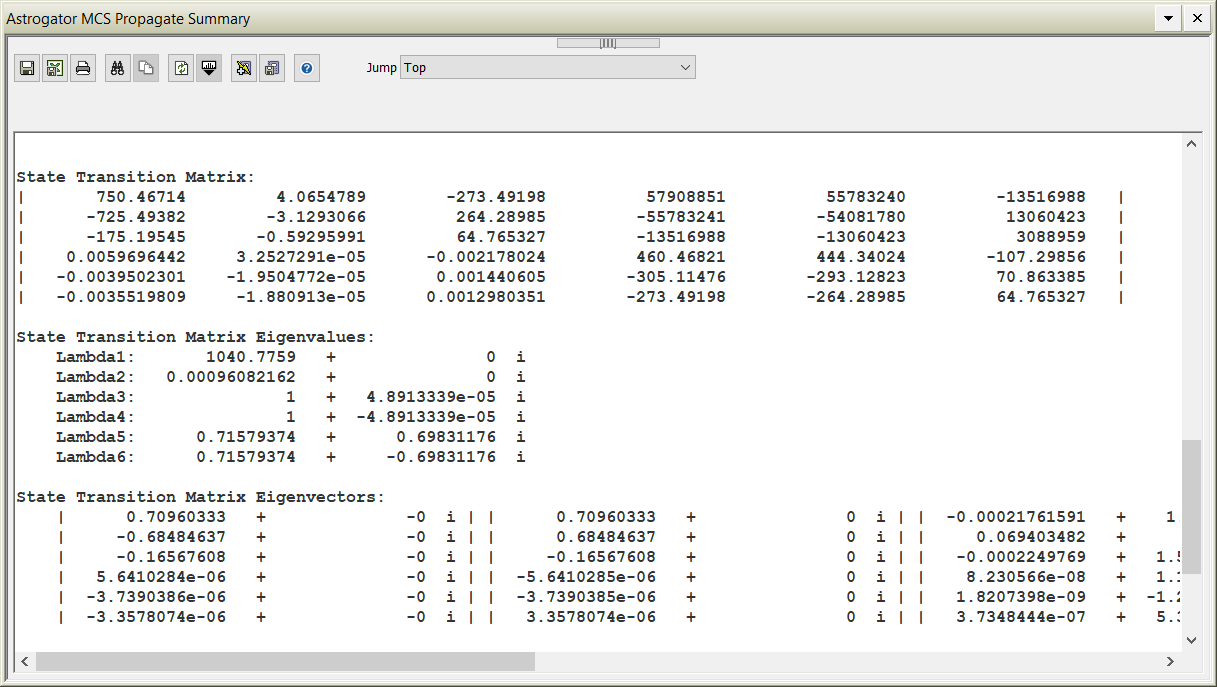Image resolution: width=1217 pixels, height=687 pixels.
Task: Click the toolbar gripper handle at top
Action: click(608, 43)
